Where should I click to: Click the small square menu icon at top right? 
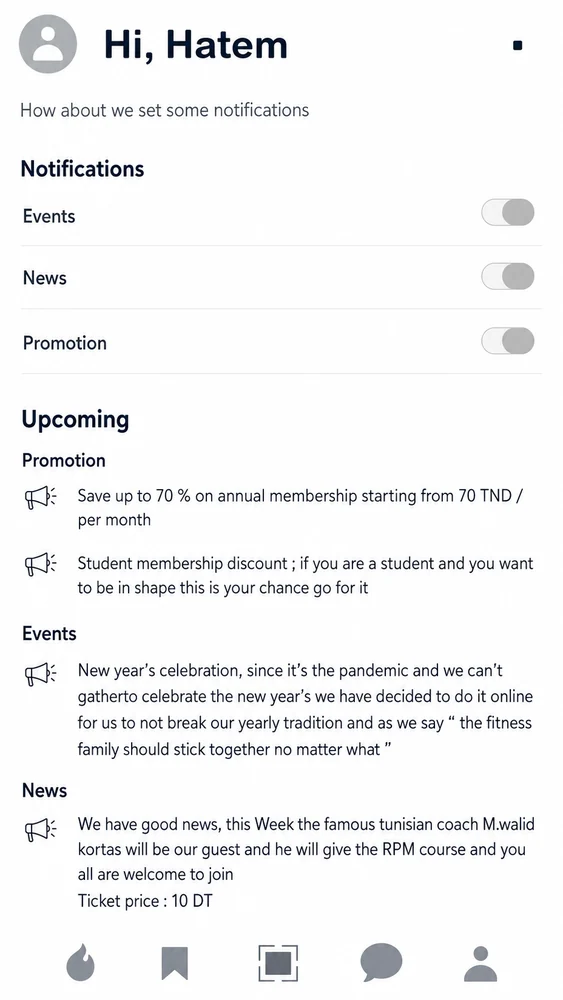click(518, 45)
